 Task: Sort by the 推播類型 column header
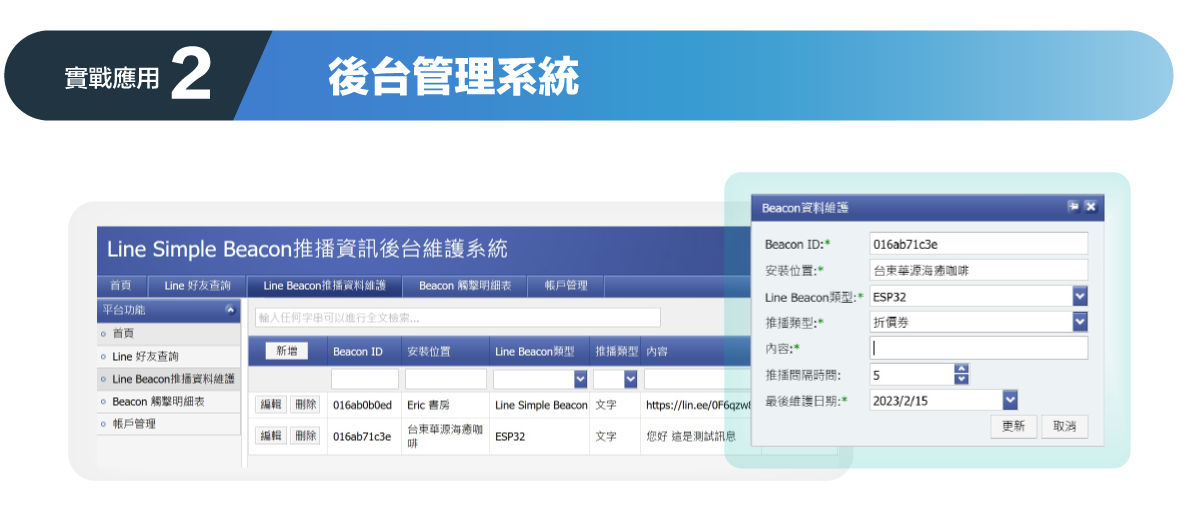[x=615, y=352]
